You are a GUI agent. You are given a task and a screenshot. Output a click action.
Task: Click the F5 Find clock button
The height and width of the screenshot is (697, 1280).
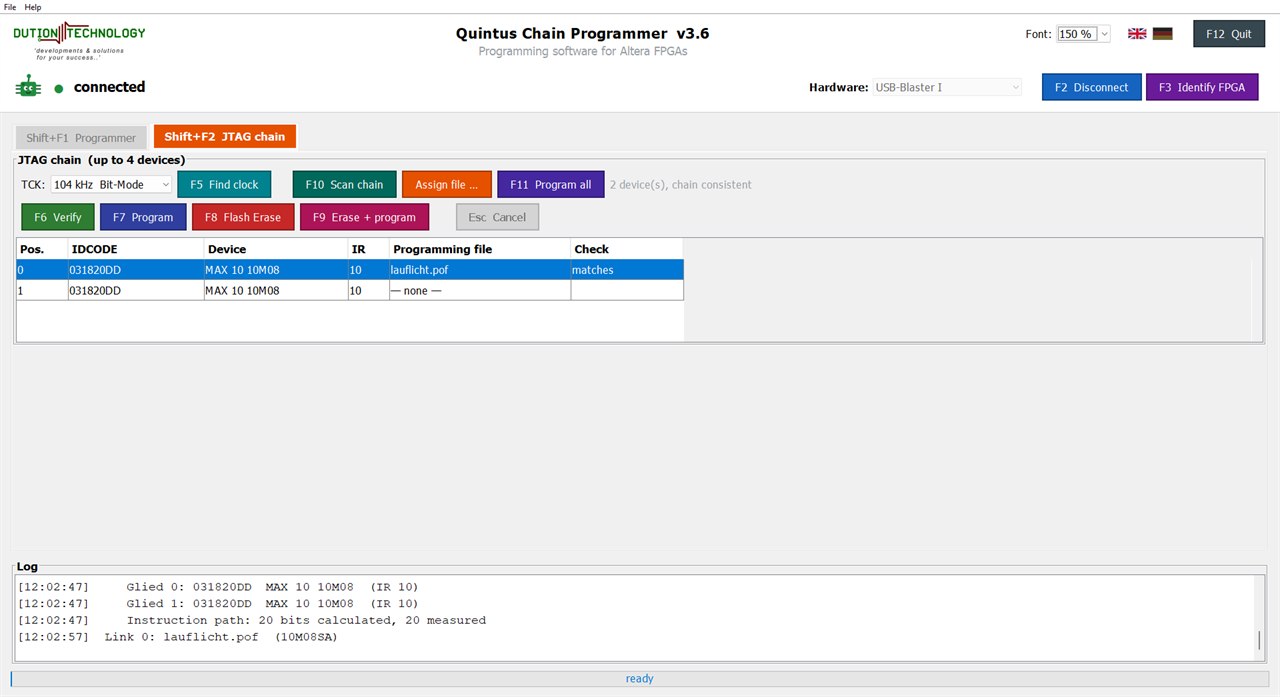(x=224, y=185)
